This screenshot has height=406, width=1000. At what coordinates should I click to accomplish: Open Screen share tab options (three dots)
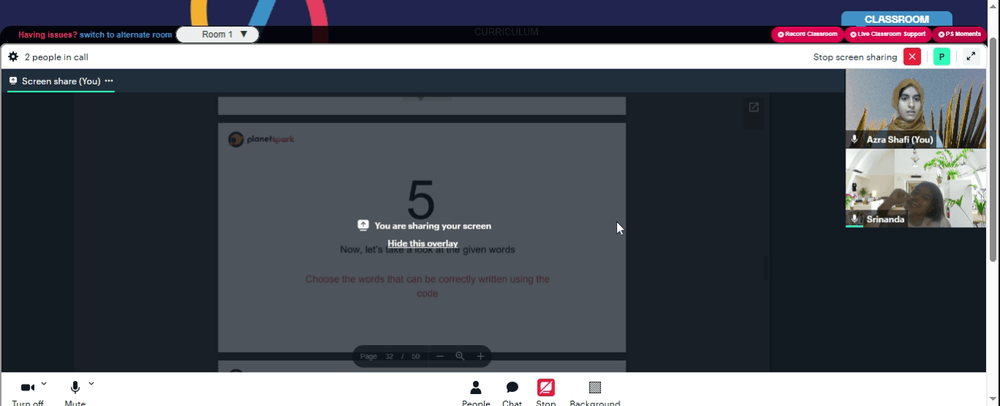tap(109, 81)
